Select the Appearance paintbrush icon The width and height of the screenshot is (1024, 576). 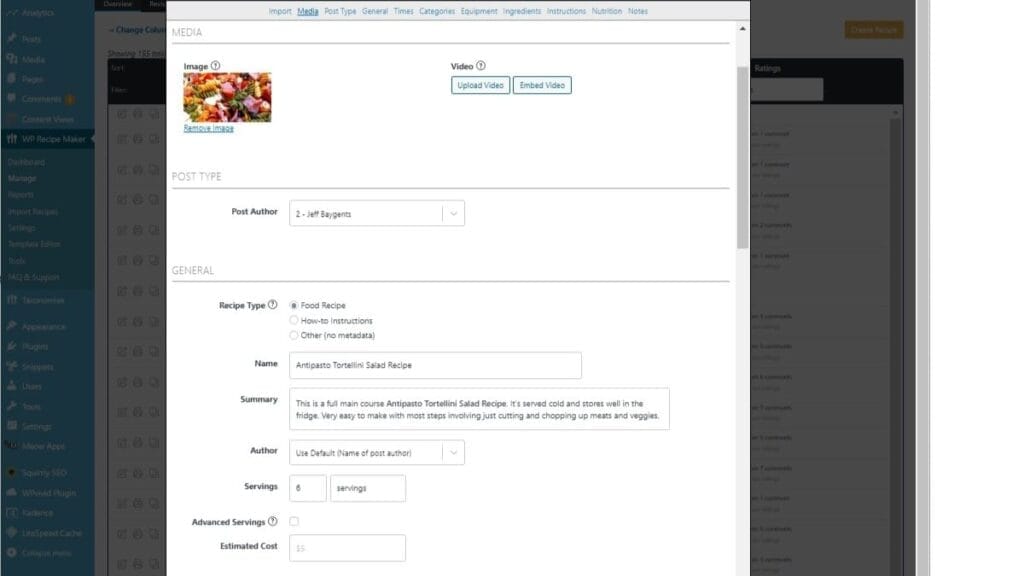12,325
